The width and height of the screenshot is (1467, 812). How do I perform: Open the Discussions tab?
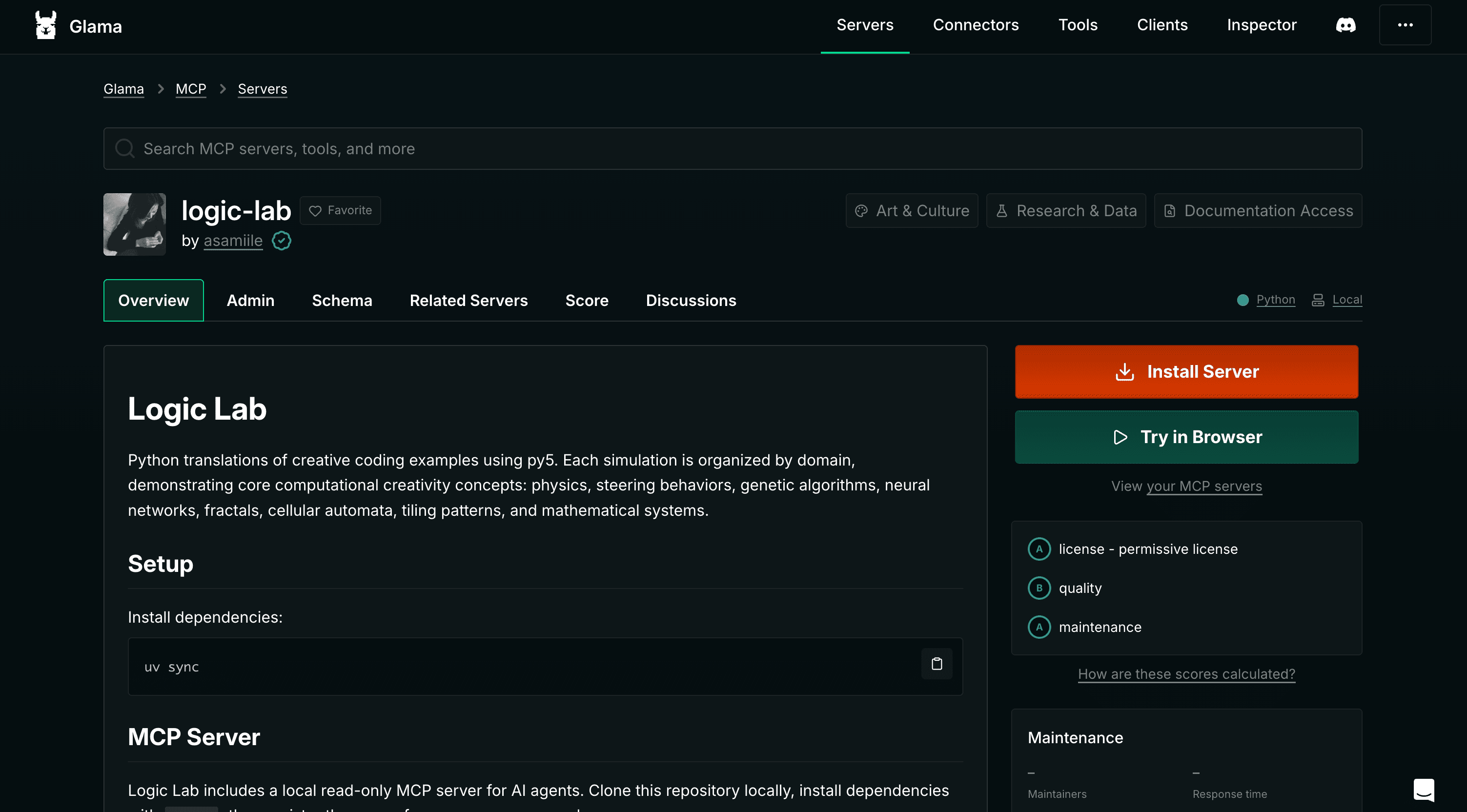(691, 300)
